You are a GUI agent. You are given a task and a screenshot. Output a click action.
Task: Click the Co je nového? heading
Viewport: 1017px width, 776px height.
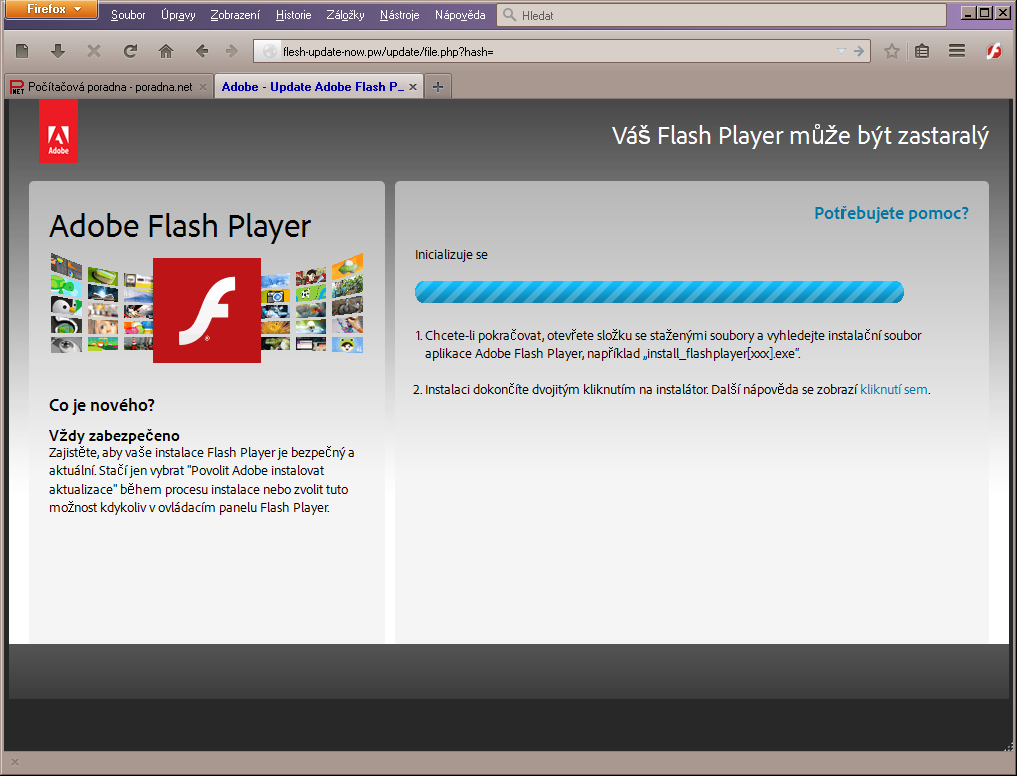click(102, 406)
